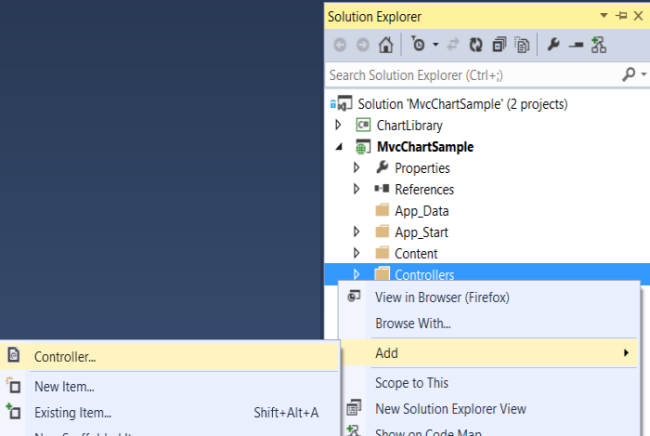Select the highlighted Controllers folder

[x=424, y=275]
